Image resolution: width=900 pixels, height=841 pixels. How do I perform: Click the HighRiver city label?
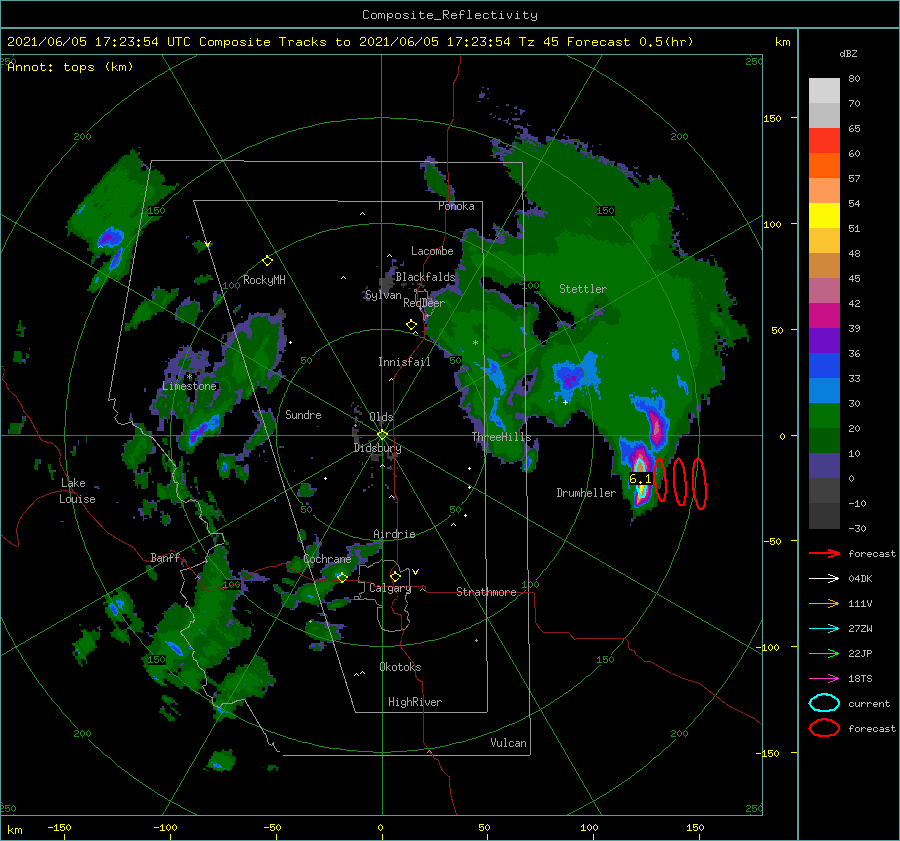[415, 702]
